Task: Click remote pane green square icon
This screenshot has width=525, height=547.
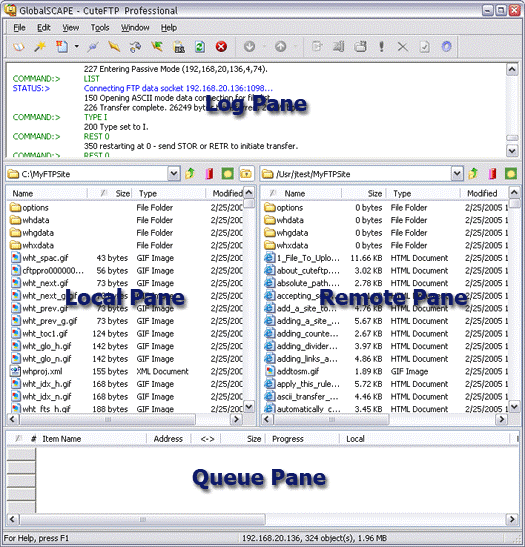Action: click(511, 173)
